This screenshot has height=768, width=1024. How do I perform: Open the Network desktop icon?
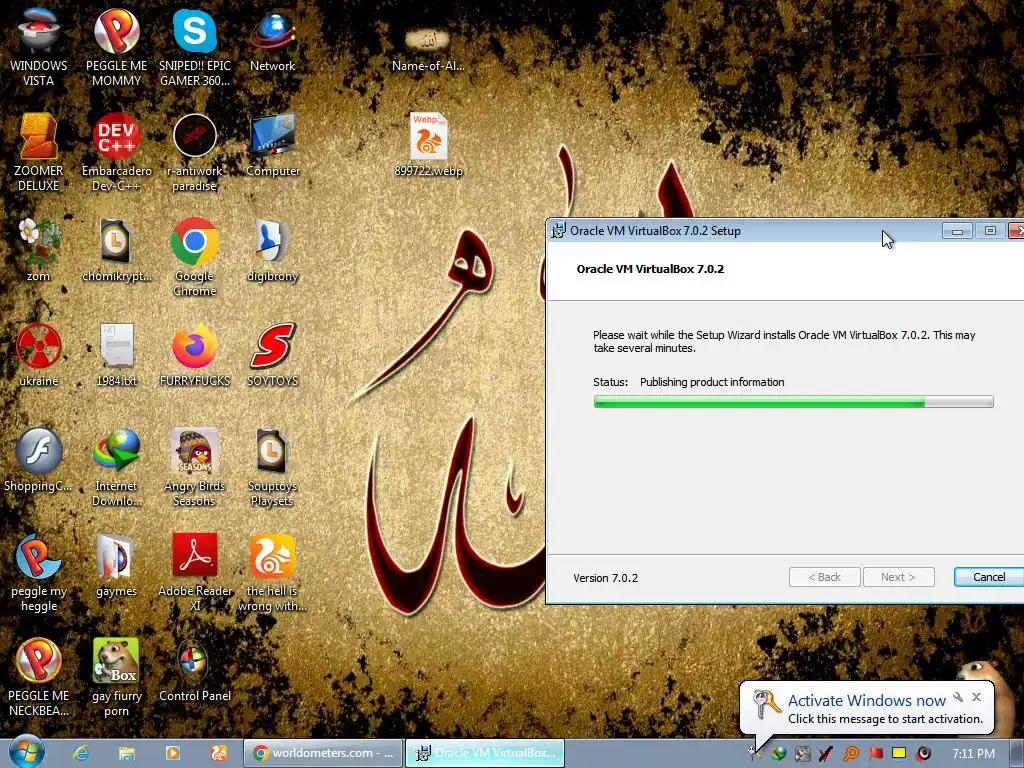(272, 39)
